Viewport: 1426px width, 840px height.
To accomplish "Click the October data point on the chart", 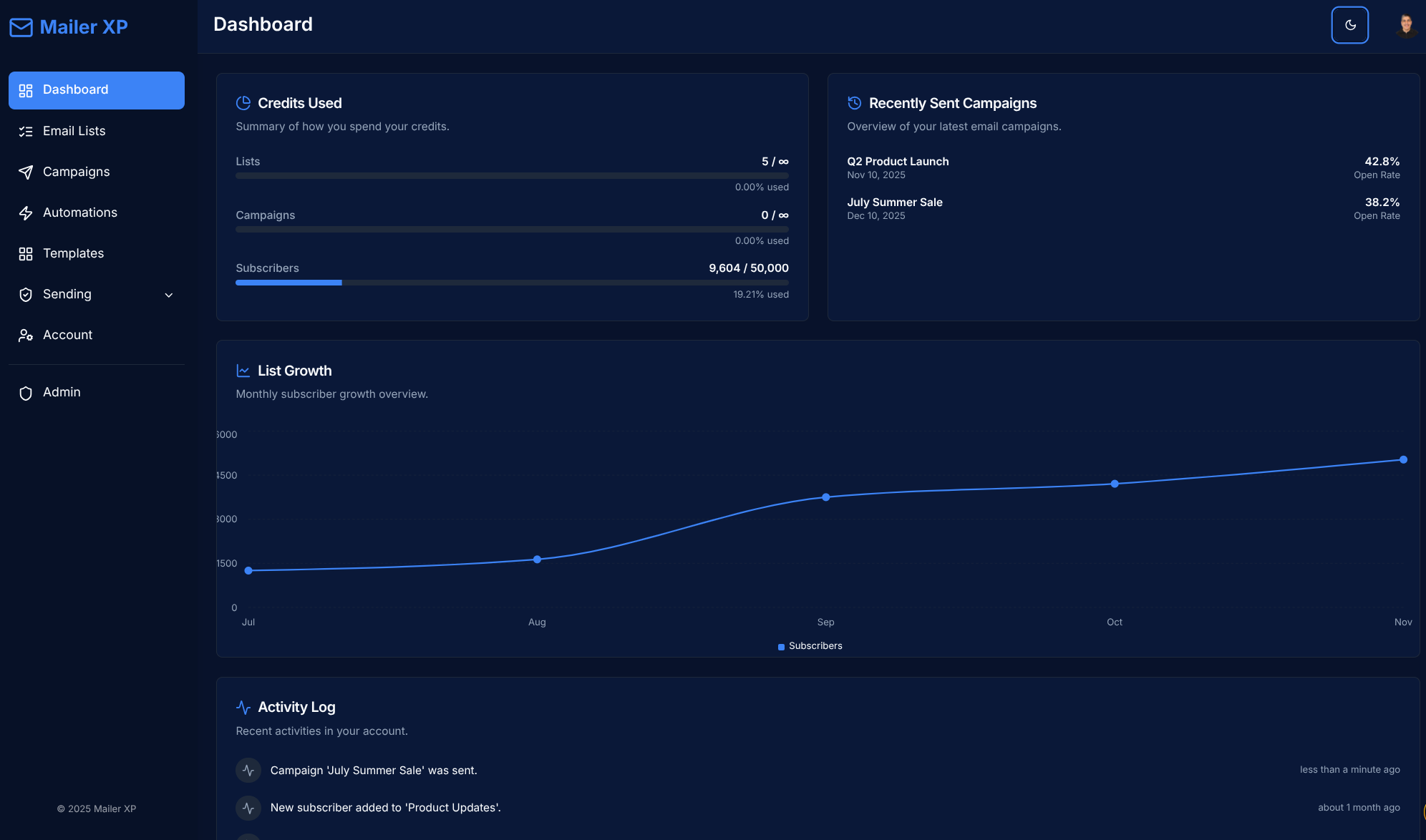I will [x=1115, y=484].
